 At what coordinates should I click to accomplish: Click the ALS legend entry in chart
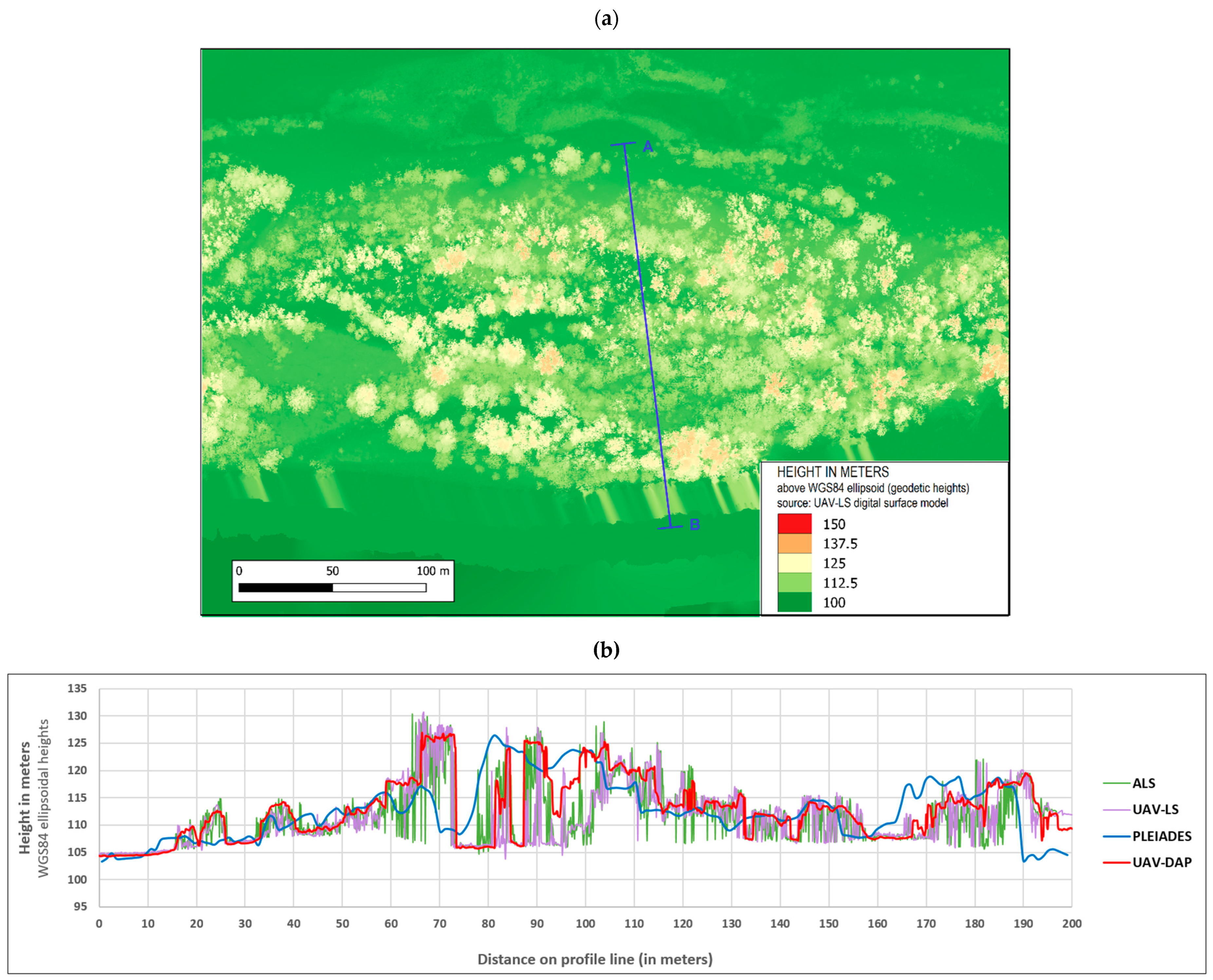click(1129, 783)
